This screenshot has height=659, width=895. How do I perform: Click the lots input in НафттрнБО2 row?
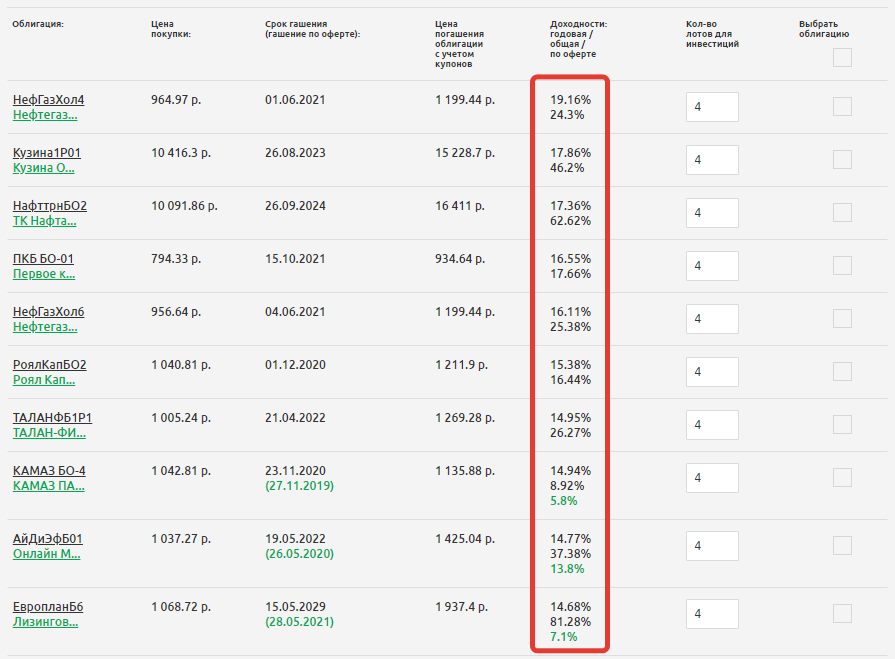712,213
